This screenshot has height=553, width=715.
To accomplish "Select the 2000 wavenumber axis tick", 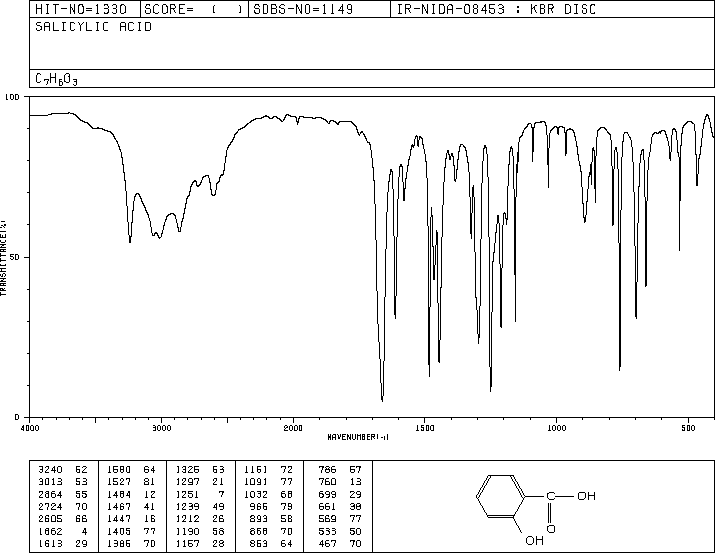I will click(293, 428).
